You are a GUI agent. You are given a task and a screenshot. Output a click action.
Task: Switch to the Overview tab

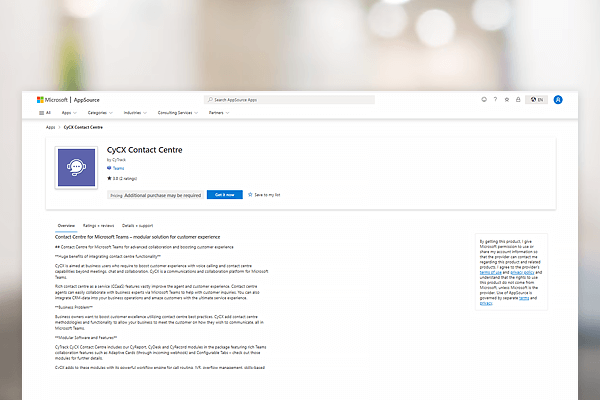pos(66,226)
